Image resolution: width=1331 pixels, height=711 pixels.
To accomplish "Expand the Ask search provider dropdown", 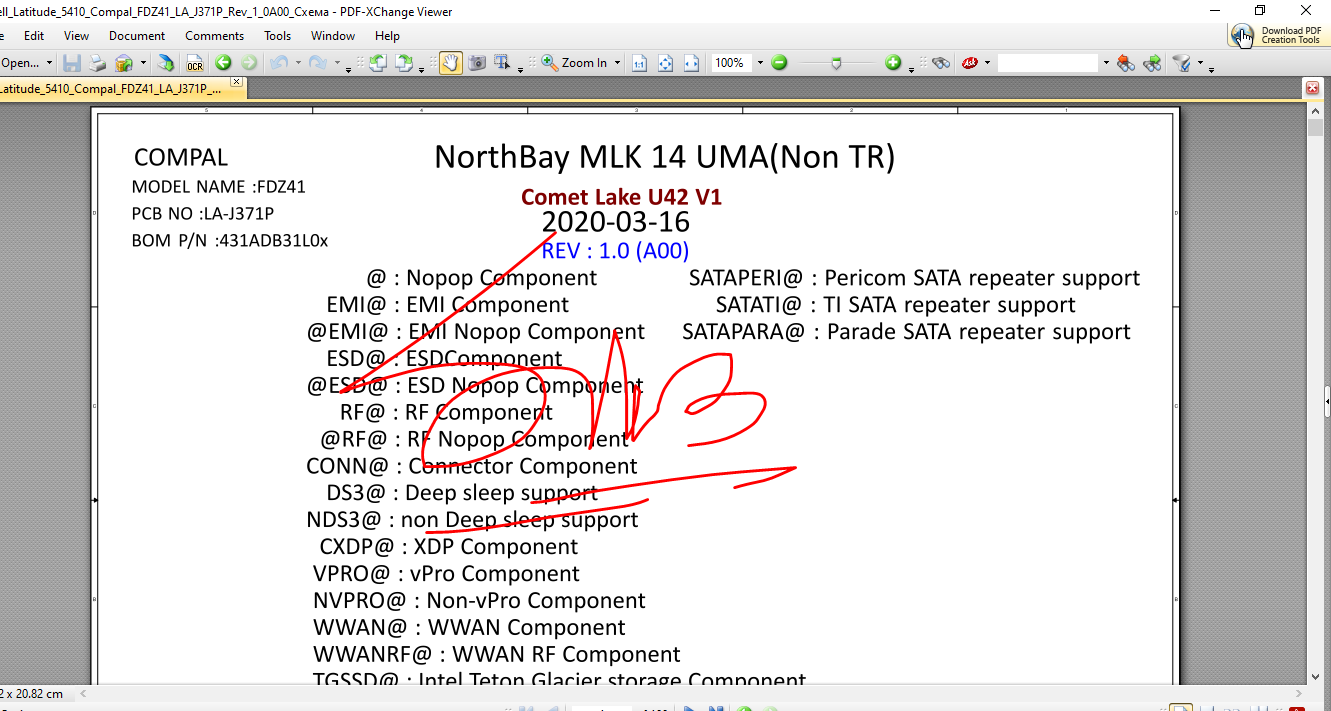I will click(x=987, y=63).
